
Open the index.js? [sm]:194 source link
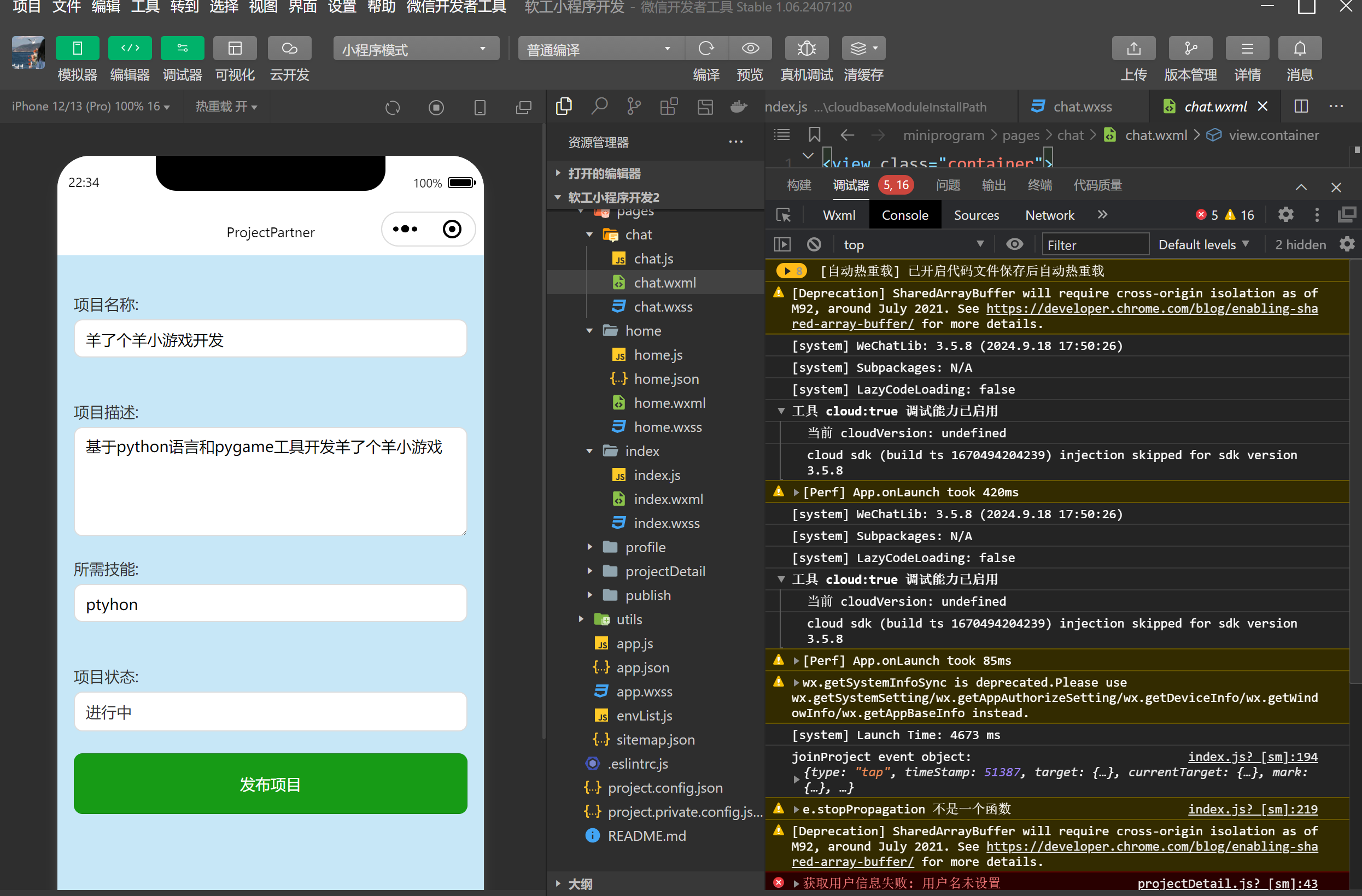pos(1252,757)
